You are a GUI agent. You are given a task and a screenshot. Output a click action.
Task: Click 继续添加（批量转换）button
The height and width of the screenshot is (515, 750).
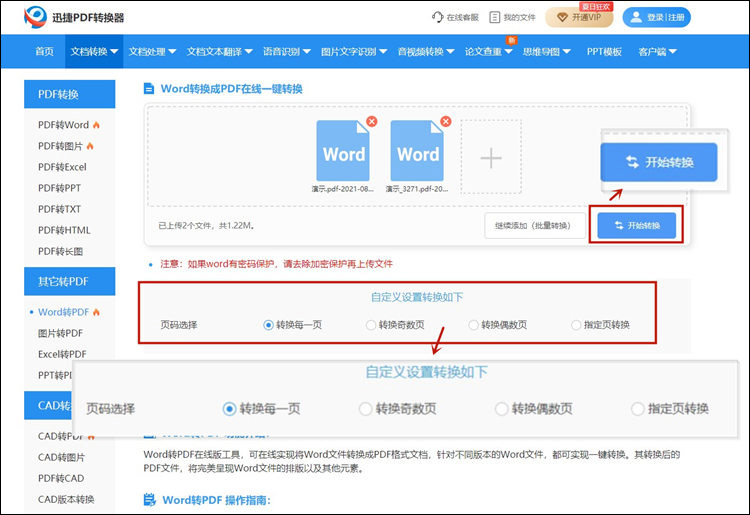click(535, 225)
